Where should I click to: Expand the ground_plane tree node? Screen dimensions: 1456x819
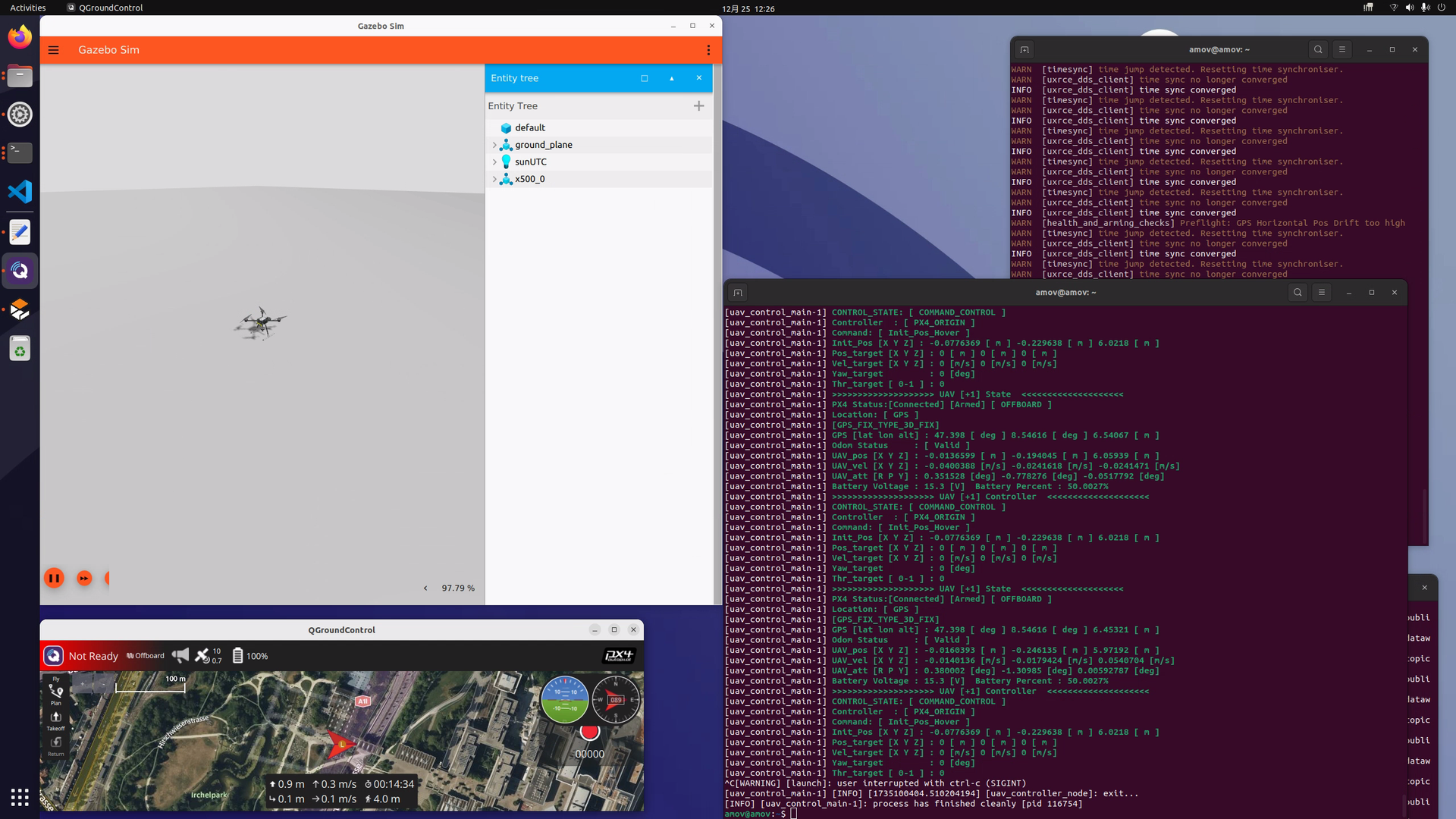point(494,145)
